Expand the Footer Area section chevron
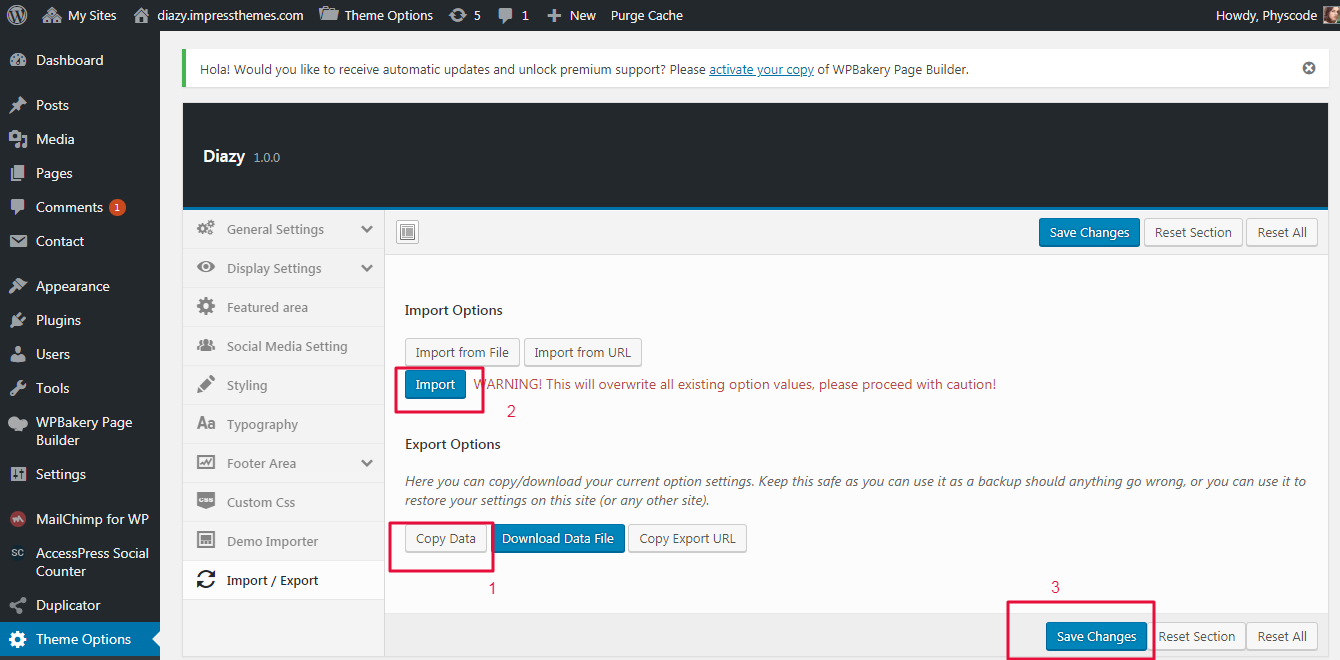The image size is (1340, 660). point(367,463)
